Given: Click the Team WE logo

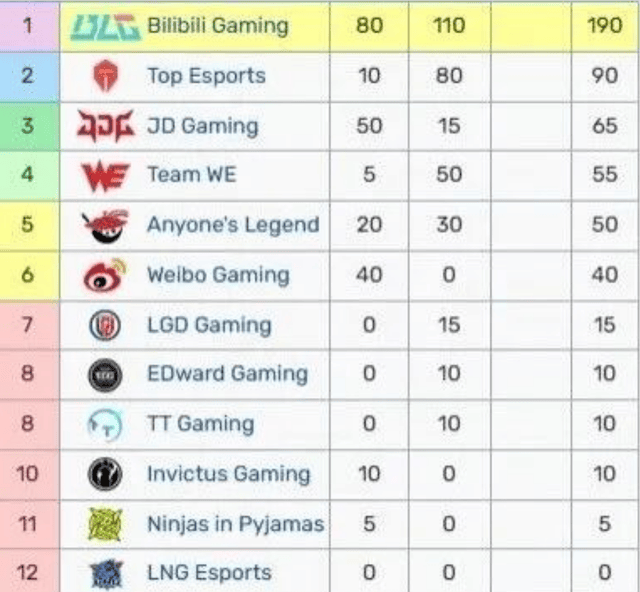Looking at the screenshot, I should click(x=106, y=176).
